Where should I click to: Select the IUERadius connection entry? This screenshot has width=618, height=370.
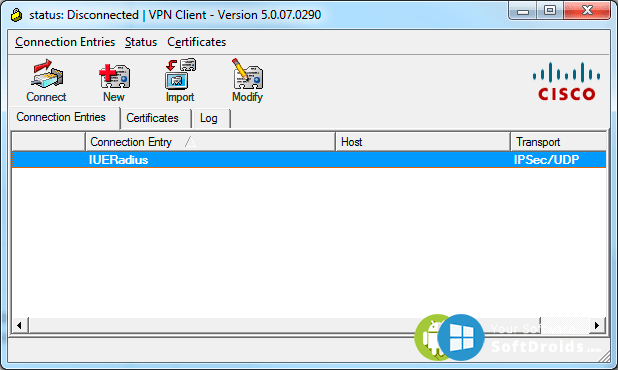(x=309, y=160)
